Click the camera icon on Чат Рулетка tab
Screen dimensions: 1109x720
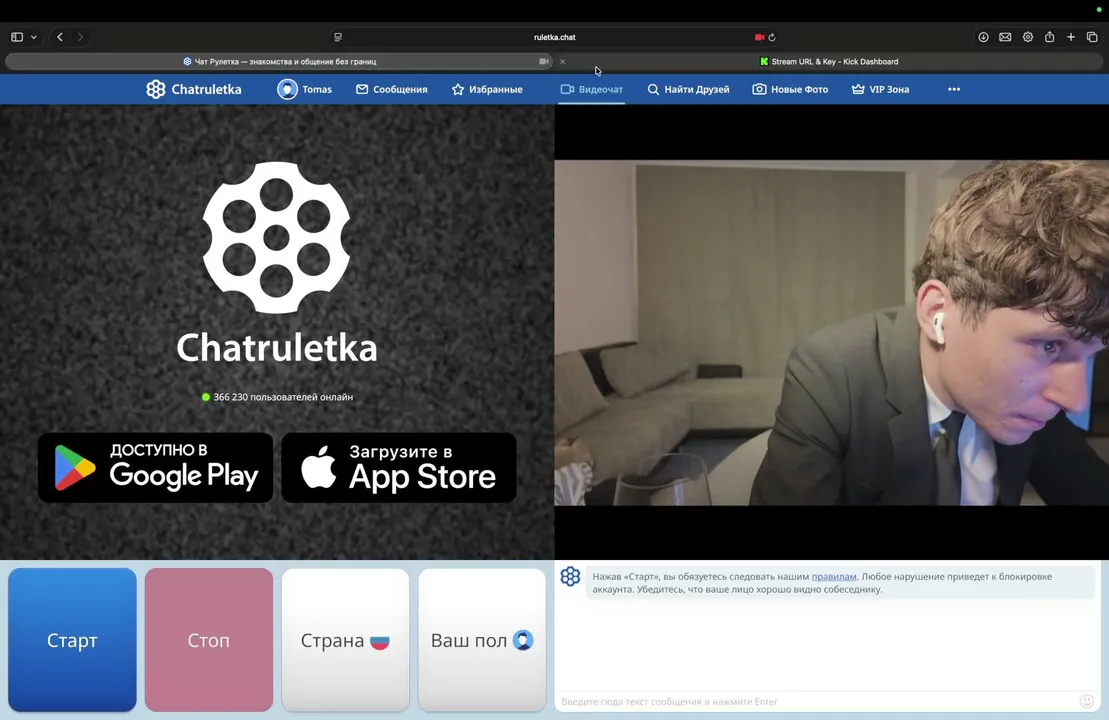[543, 62]
